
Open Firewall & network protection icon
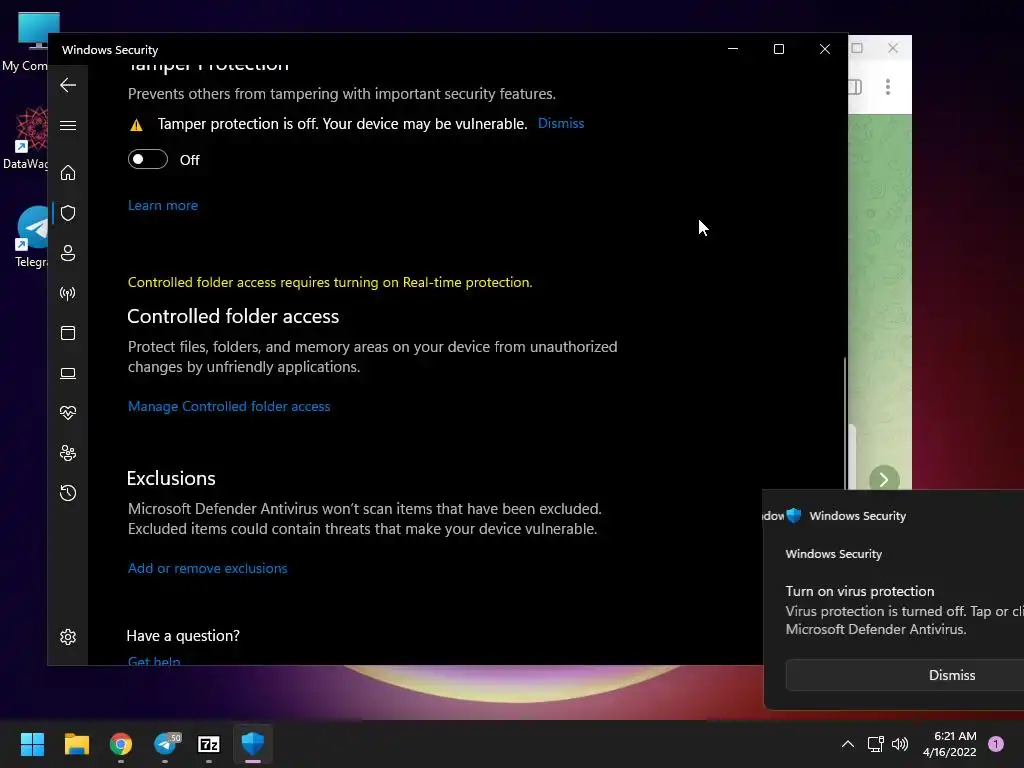68,293
